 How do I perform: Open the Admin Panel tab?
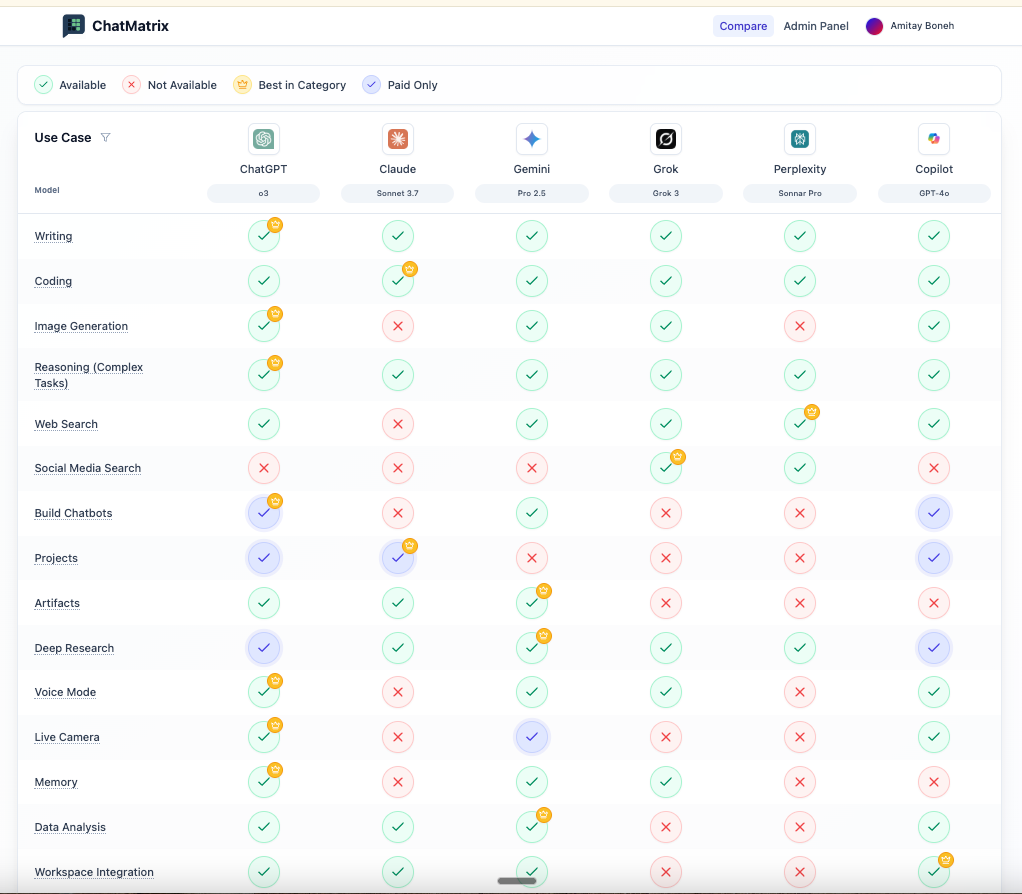(816, 26)
